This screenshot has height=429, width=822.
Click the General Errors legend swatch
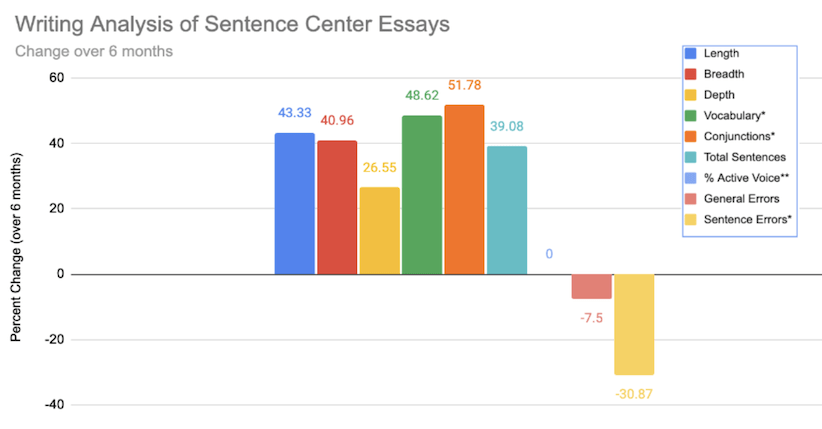pos(690,198)
